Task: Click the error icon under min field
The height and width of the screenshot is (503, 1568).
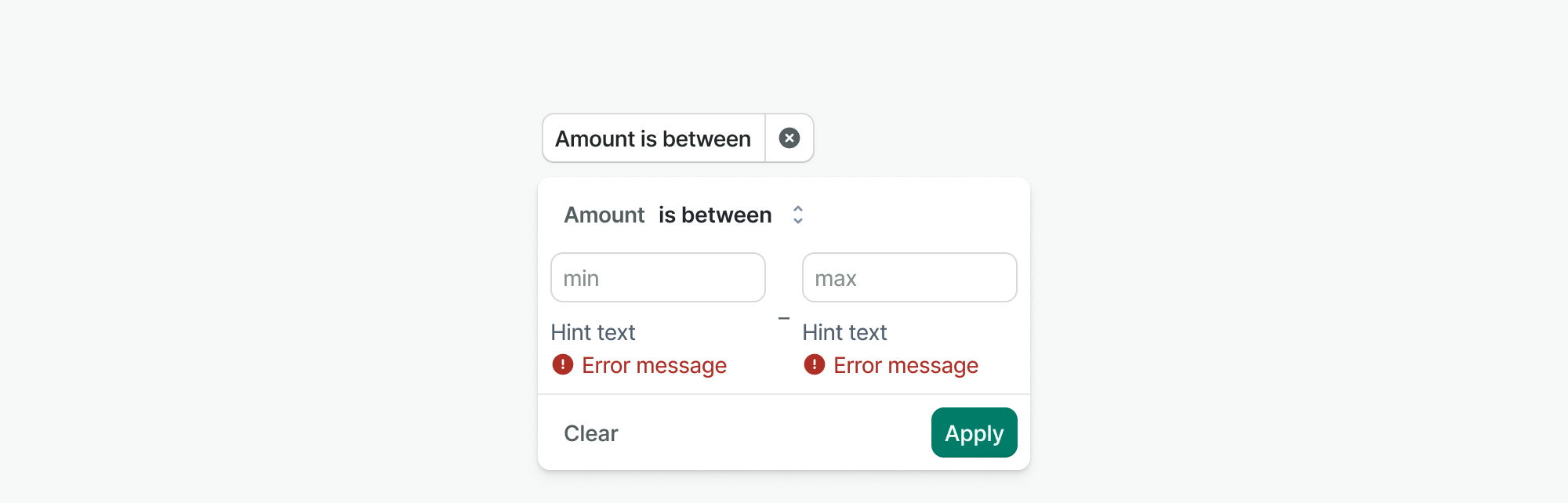Action: [563, 364]
